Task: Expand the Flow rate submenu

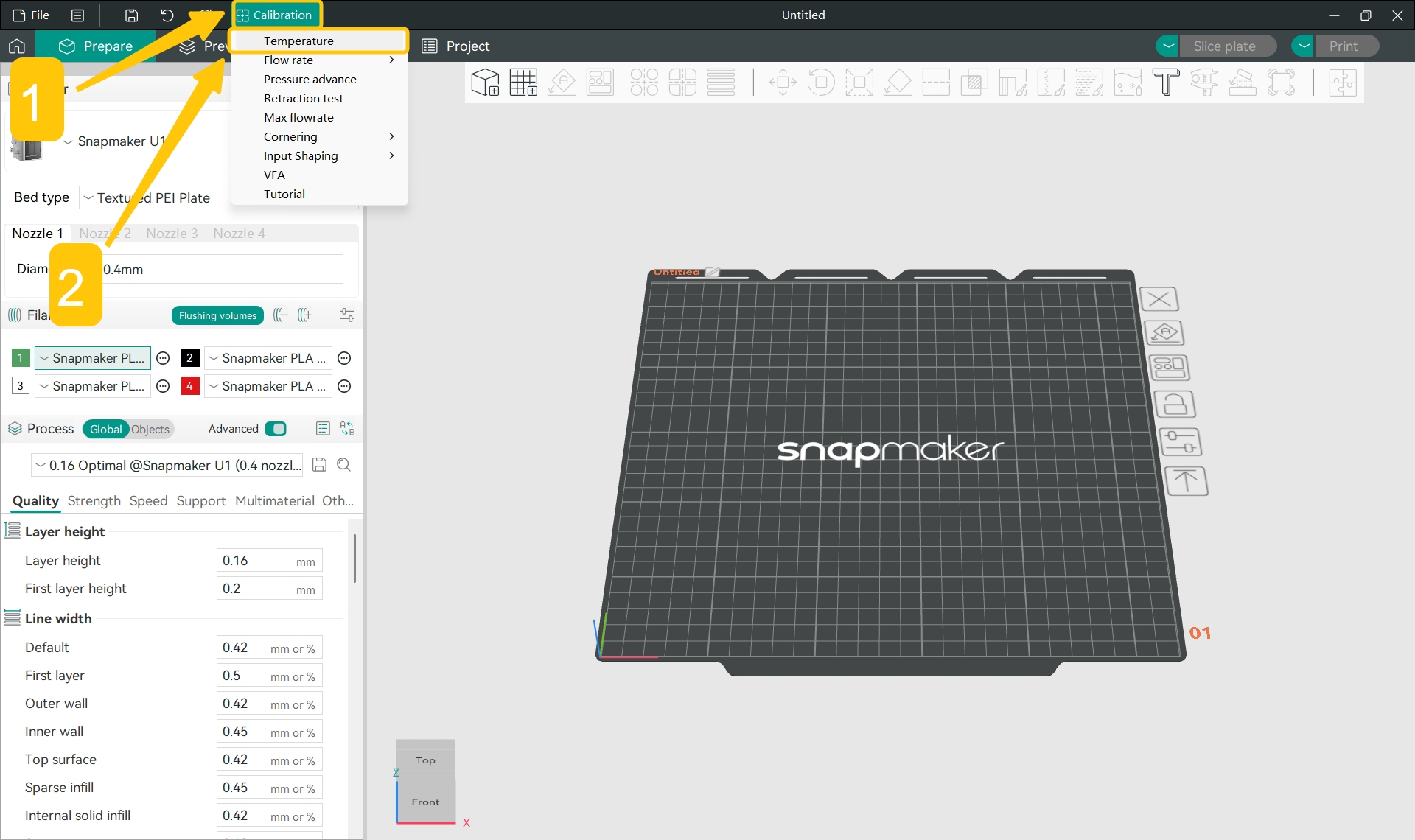Action: [x=319, y=60]
